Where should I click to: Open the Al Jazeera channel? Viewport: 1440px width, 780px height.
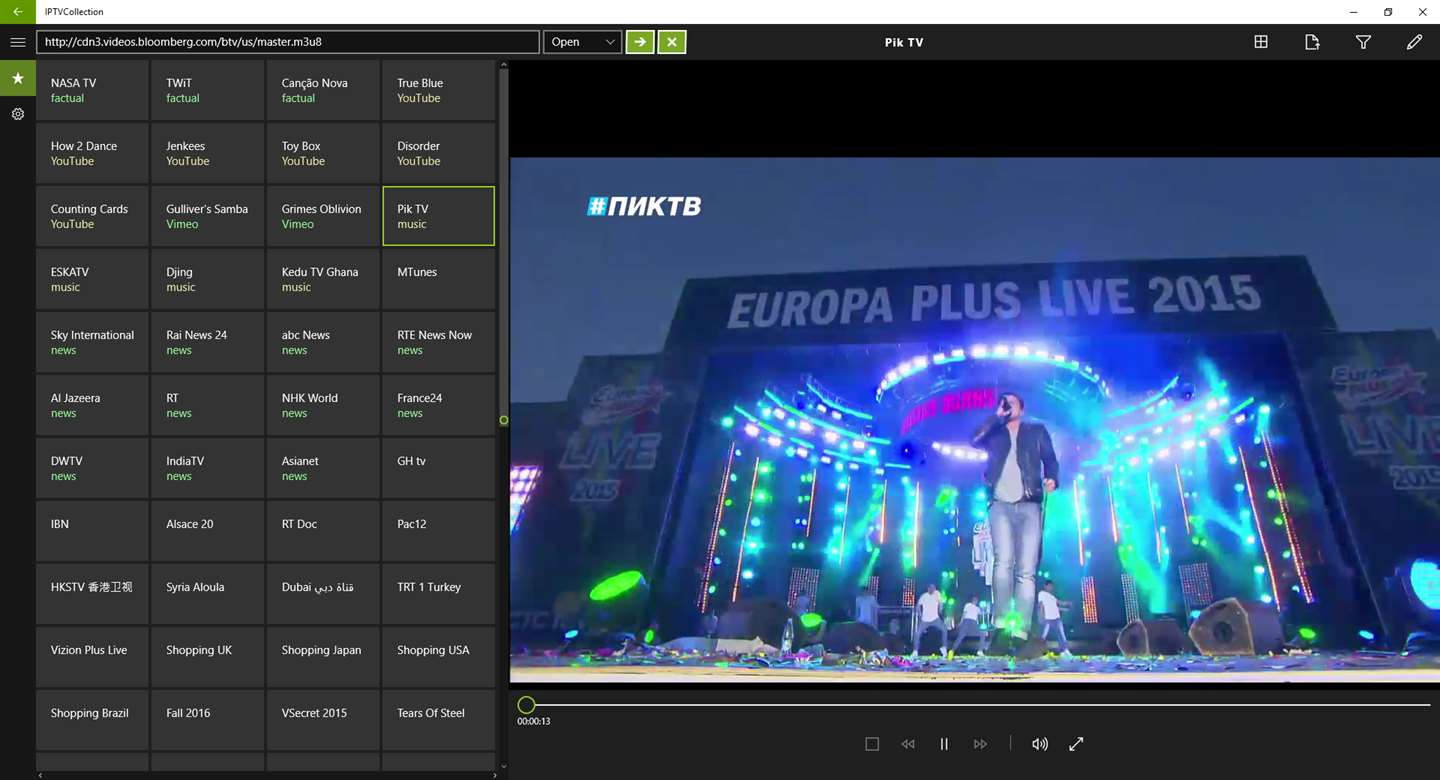click(x=92, y=405)
